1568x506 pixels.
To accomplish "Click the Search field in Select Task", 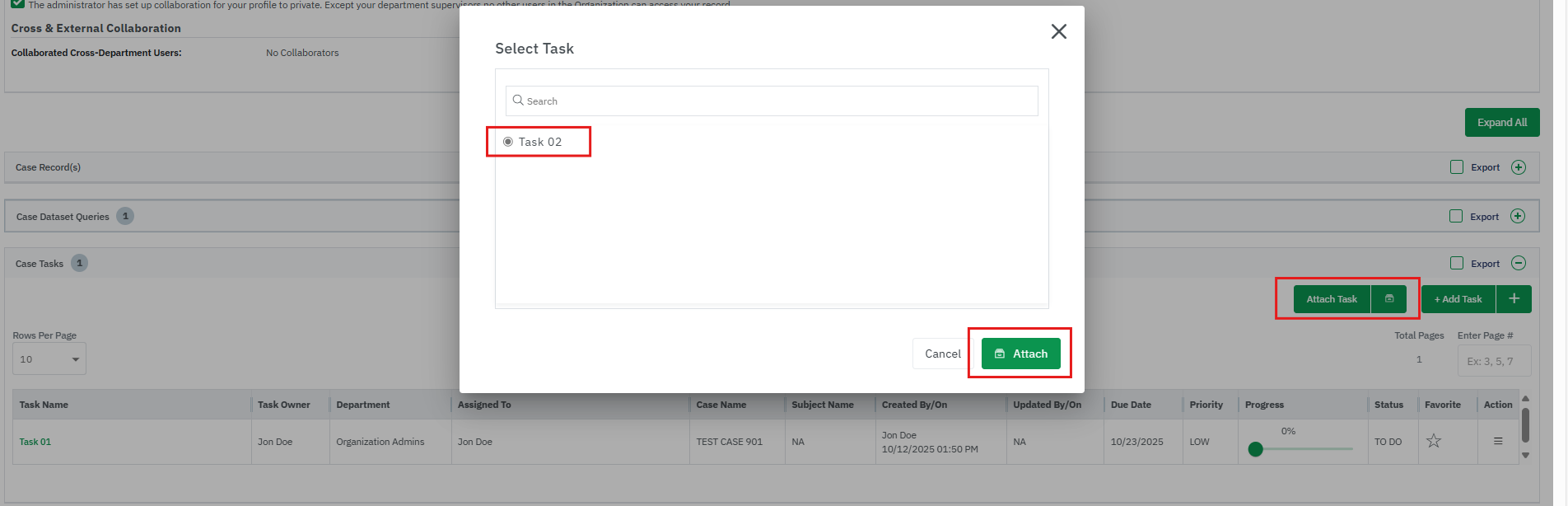I will click(772, 101).
